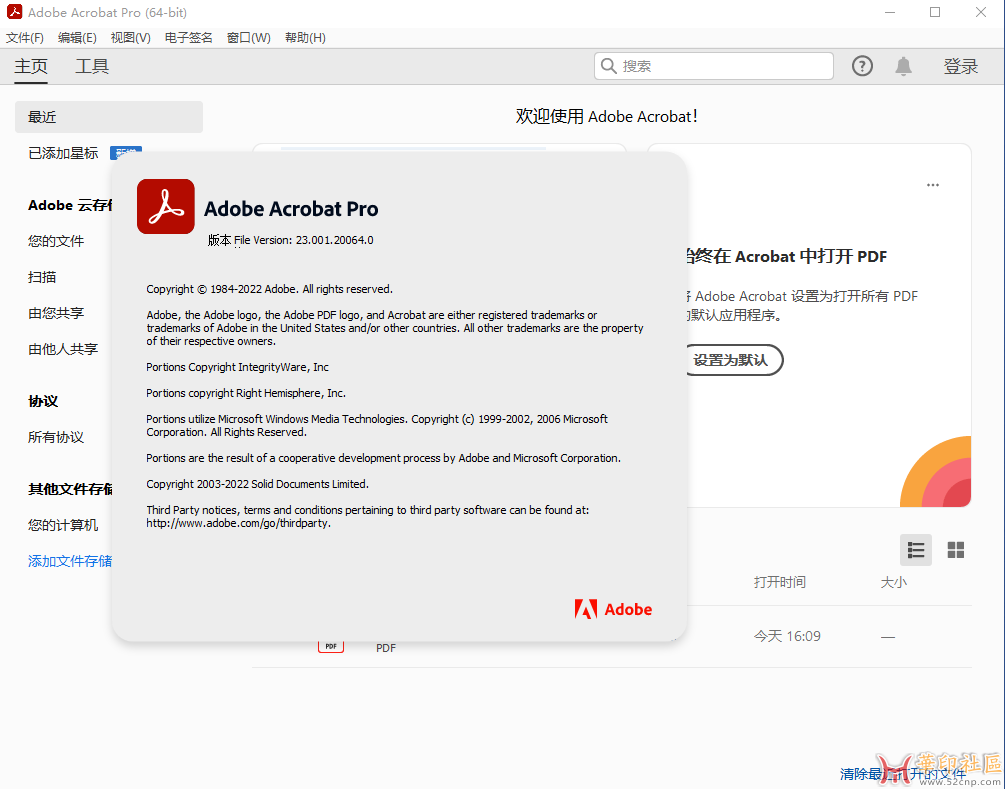The image size is (1005, 789).
Task: Click the 今天 16:09 recent file entry
Action: [787, 636]
